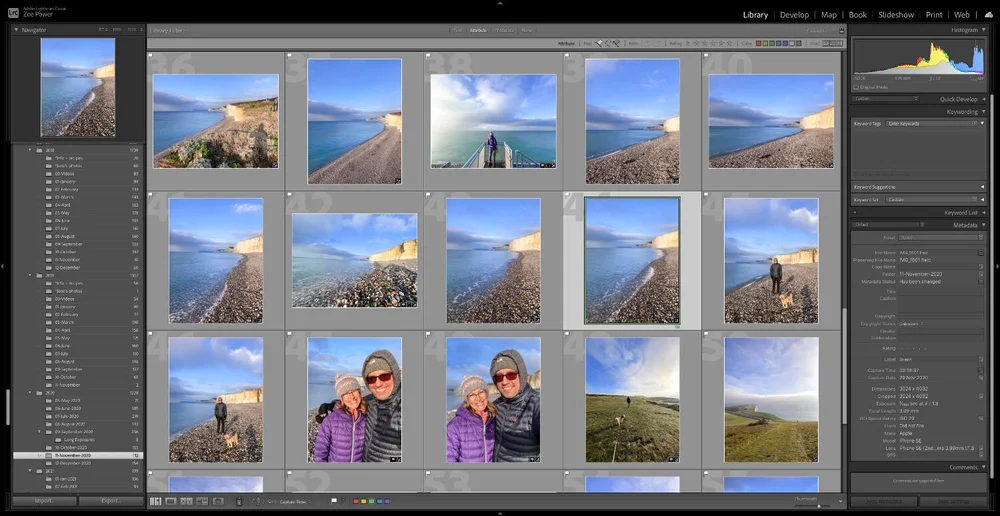Screen dimensions: 1000x516
Task: Filter by red color label in filter bar
Action: [x=758, y=43]
